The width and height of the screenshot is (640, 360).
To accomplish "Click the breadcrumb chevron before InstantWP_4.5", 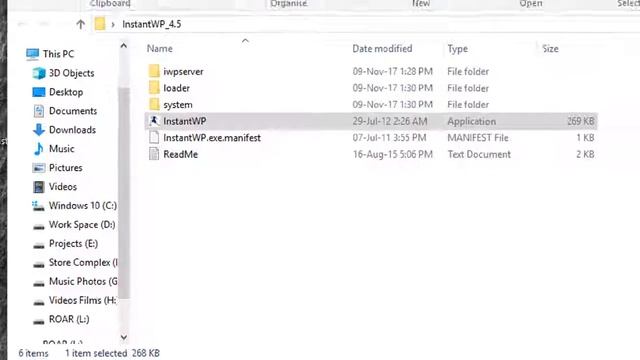I will tap(113, 24).
